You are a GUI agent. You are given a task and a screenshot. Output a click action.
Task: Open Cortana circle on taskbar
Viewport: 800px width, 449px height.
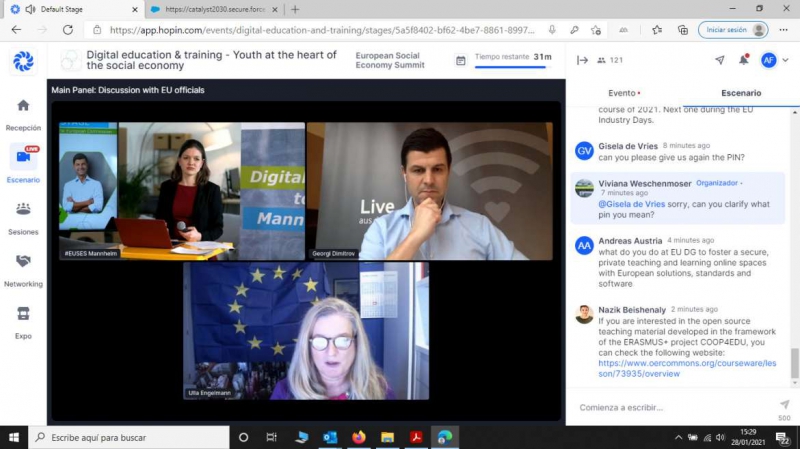[x=243, y=437]
